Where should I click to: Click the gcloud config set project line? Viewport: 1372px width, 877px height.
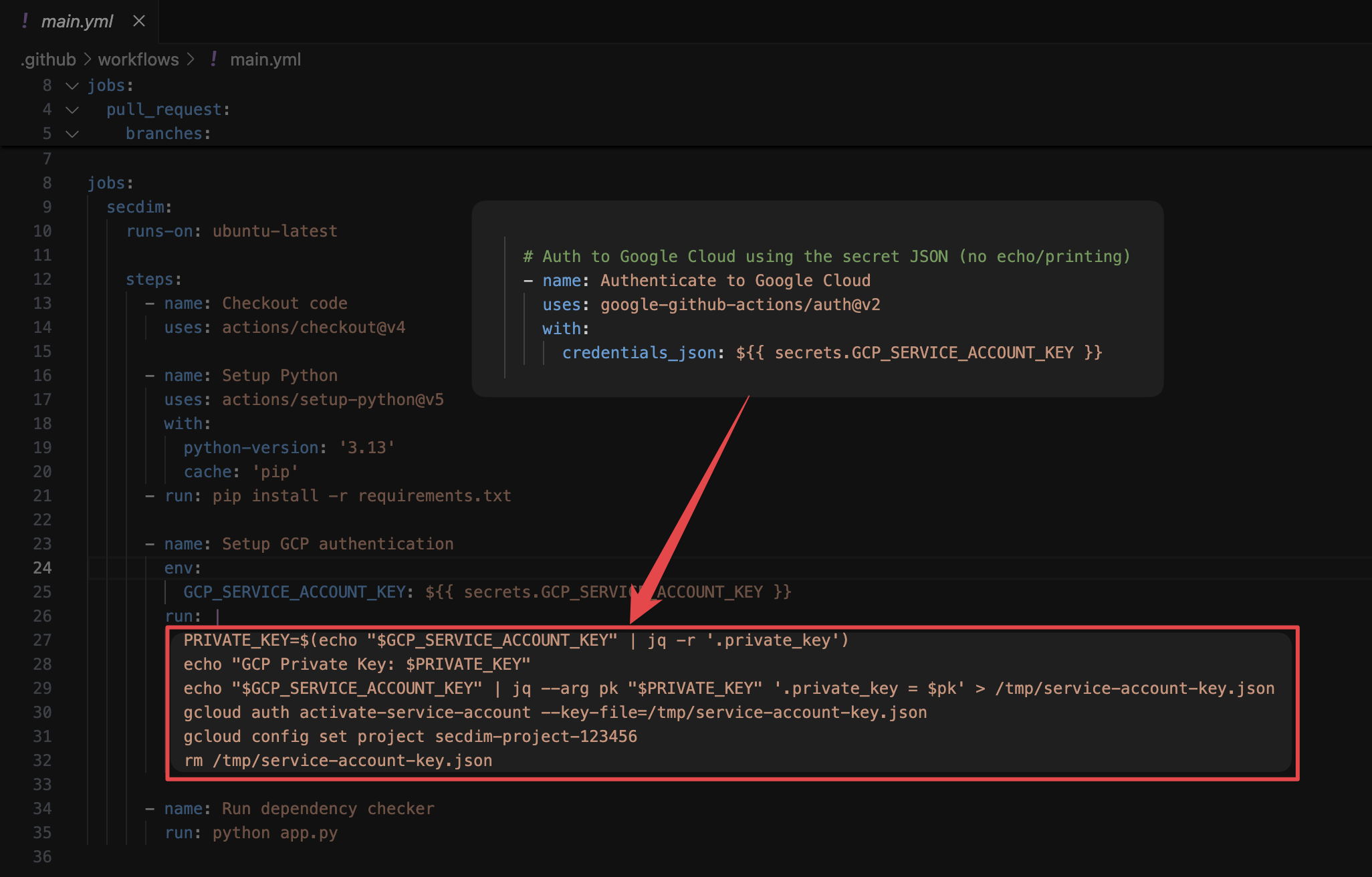pyautogui.click(x=410, y=737)
